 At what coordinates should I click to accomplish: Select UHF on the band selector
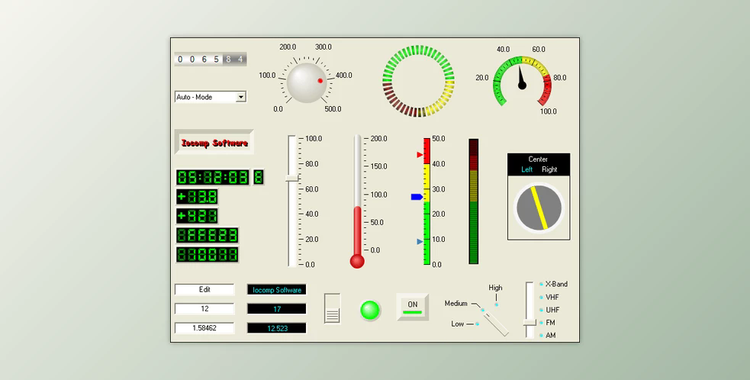click(552, 310)
